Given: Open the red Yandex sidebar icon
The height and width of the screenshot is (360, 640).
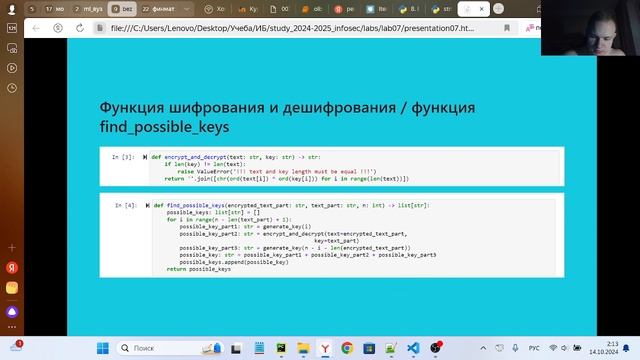Looking at the screenshot, I should point(12,268).
